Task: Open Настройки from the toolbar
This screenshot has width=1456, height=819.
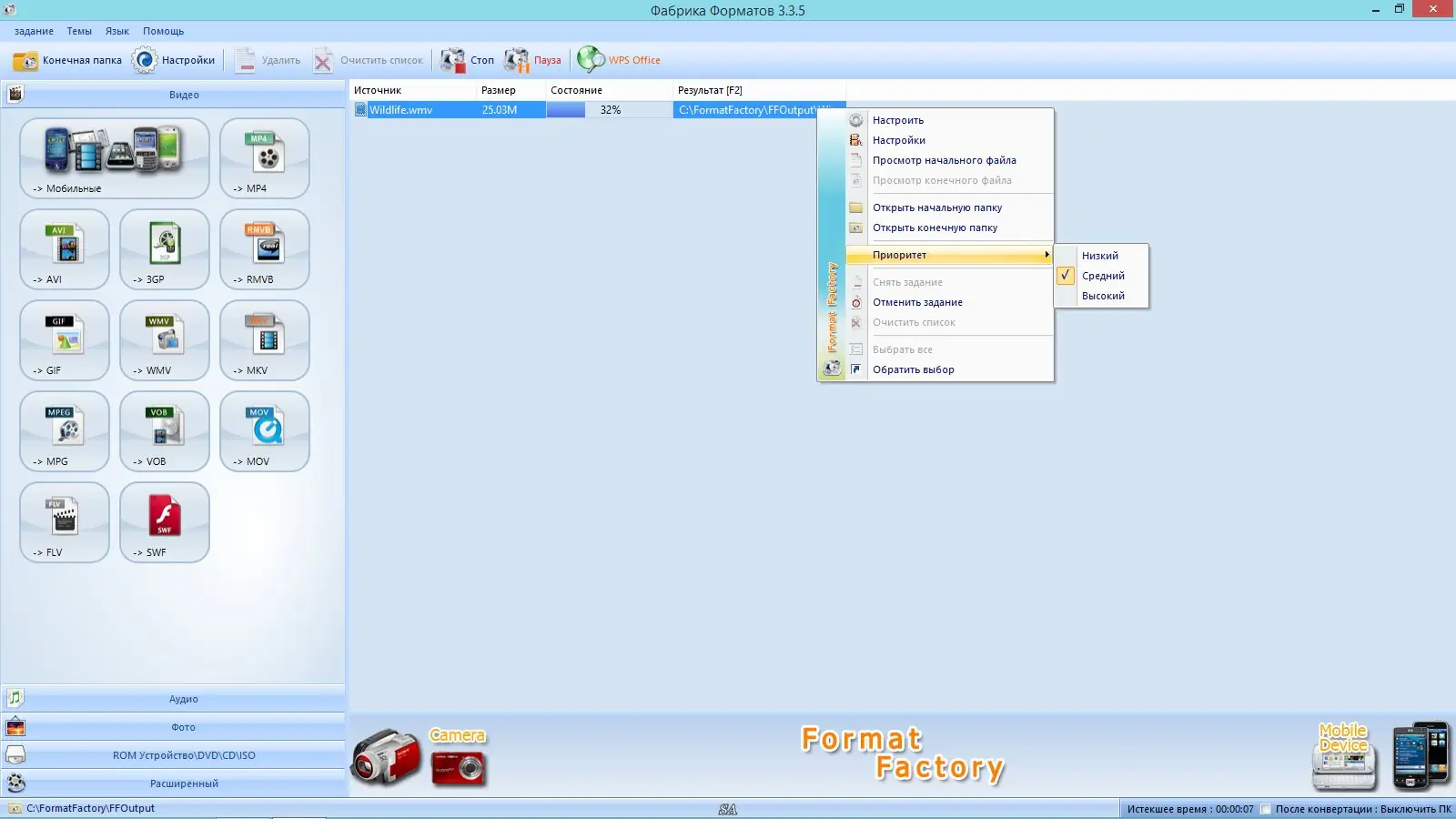Action: coord(174,60)
